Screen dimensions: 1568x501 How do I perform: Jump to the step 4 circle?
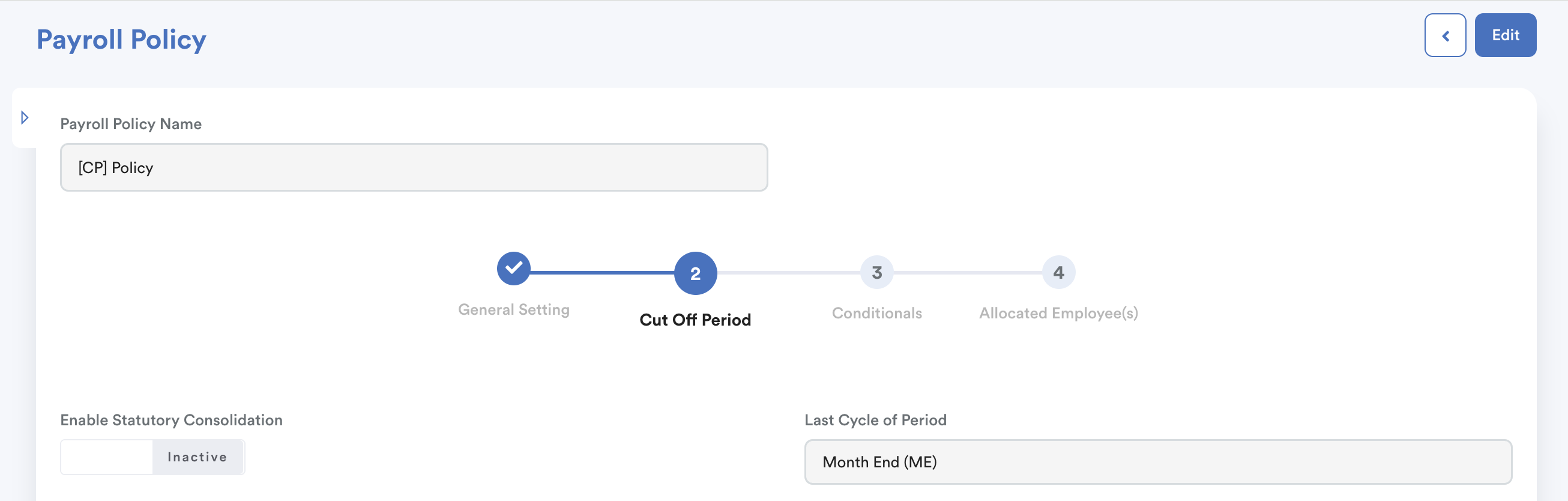1058,272
